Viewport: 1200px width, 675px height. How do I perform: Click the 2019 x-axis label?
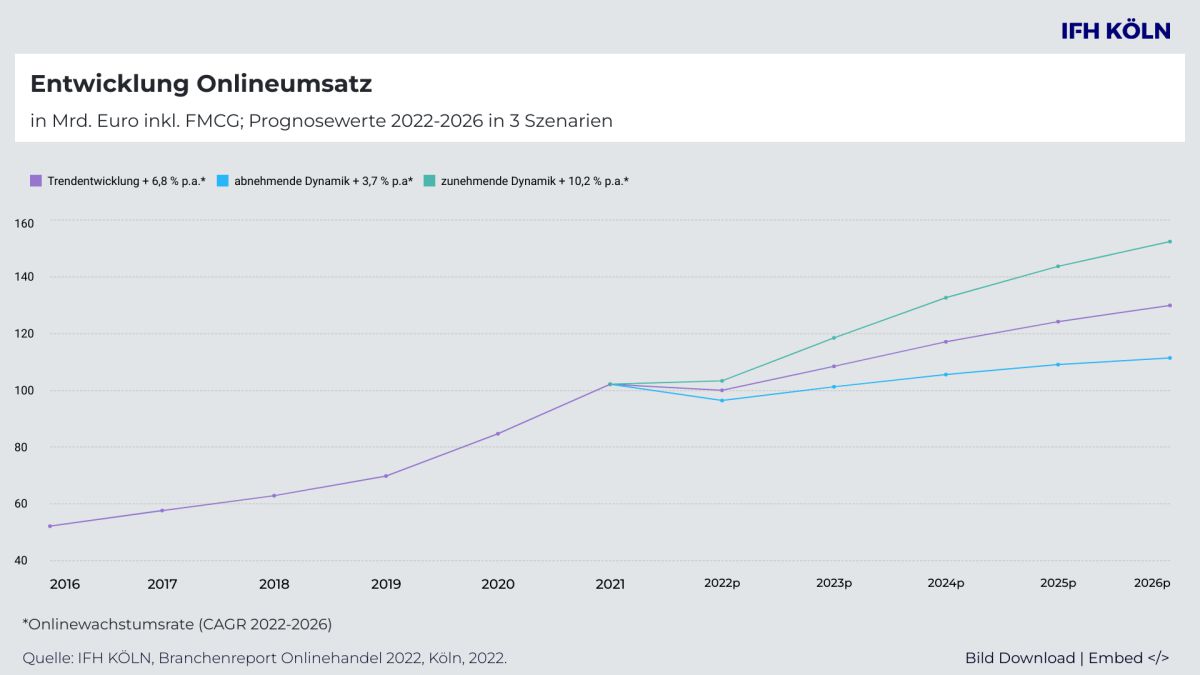(386, 584)
